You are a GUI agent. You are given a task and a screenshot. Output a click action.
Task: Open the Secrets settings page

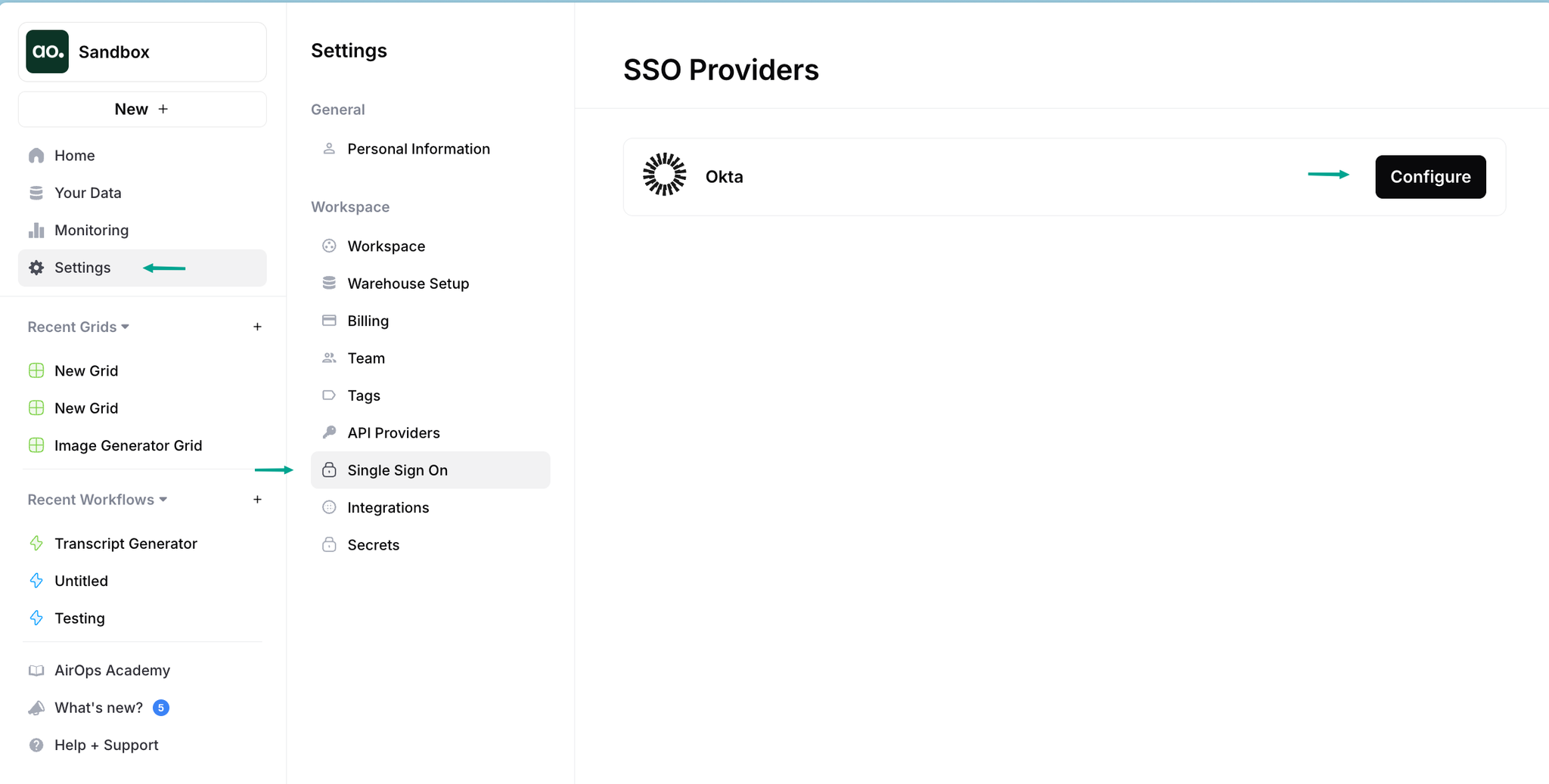[430, 545]
